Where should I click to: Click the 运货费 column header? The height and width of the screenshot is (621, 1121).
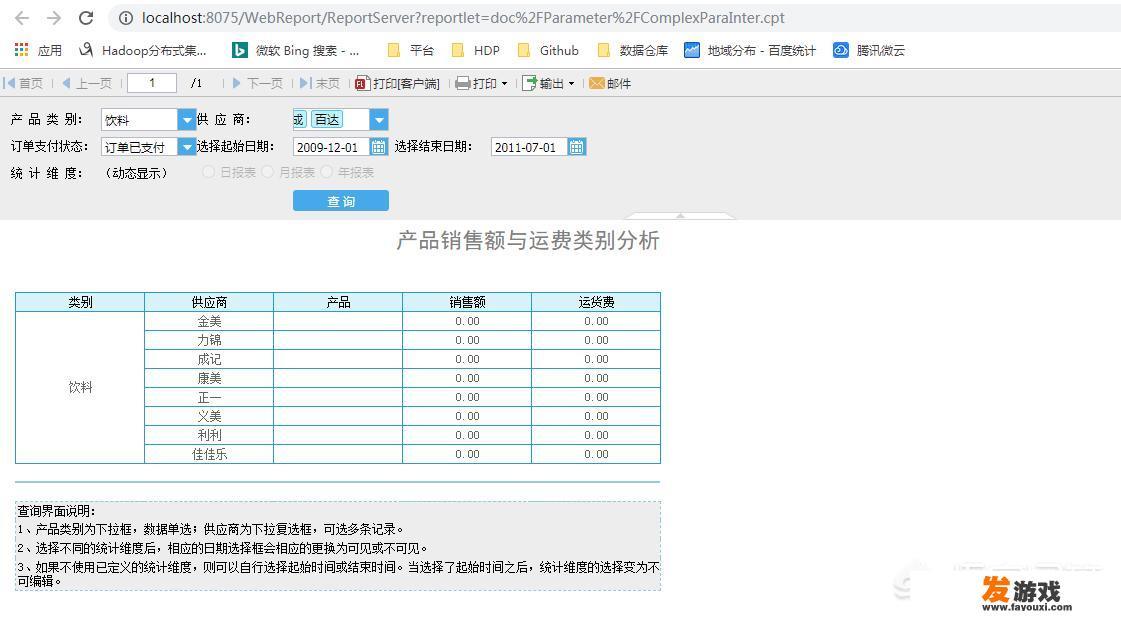596,302
